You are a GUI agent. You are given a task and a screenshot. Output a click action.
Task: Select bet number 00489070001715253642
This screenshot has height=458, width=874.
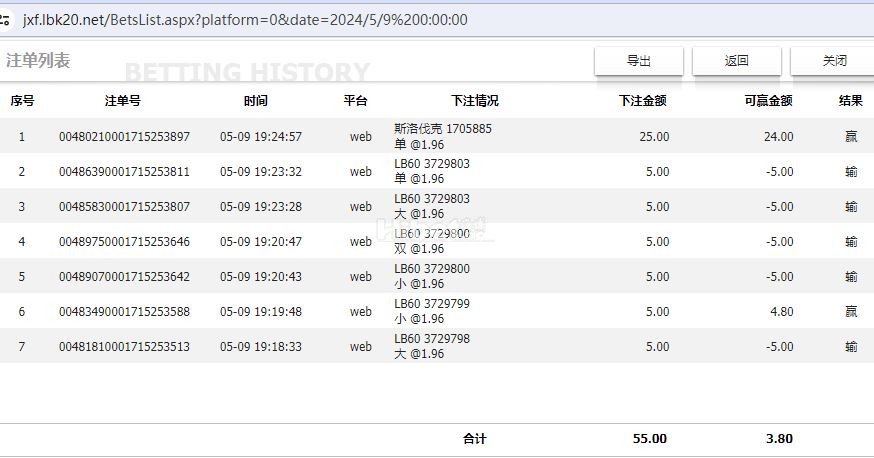[124, 277]
